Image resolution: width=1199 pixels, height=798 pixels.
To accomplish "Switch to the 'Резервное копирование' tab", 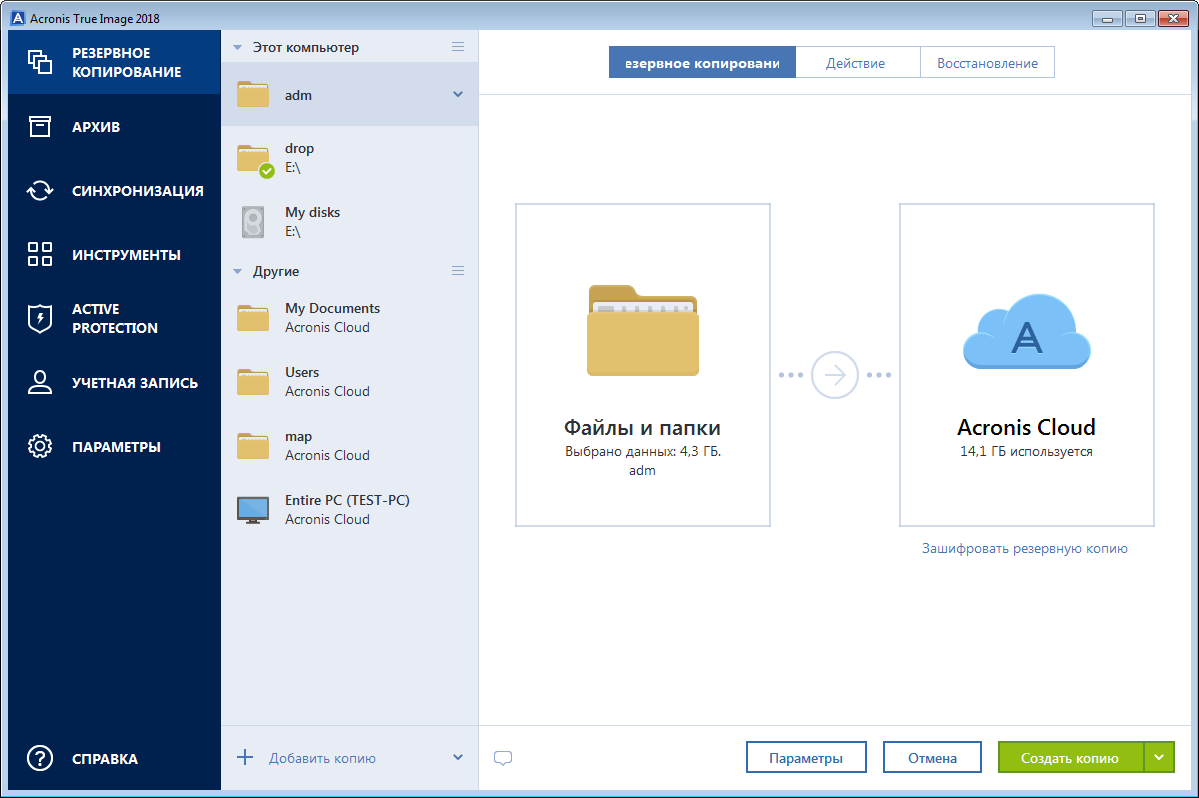I will pyautogui.click(x=702, y=63).
